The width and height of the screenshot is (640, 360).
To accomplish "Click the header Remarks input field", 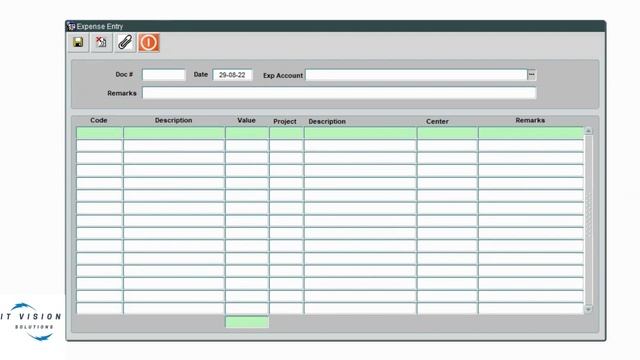I will click(339, 93).
